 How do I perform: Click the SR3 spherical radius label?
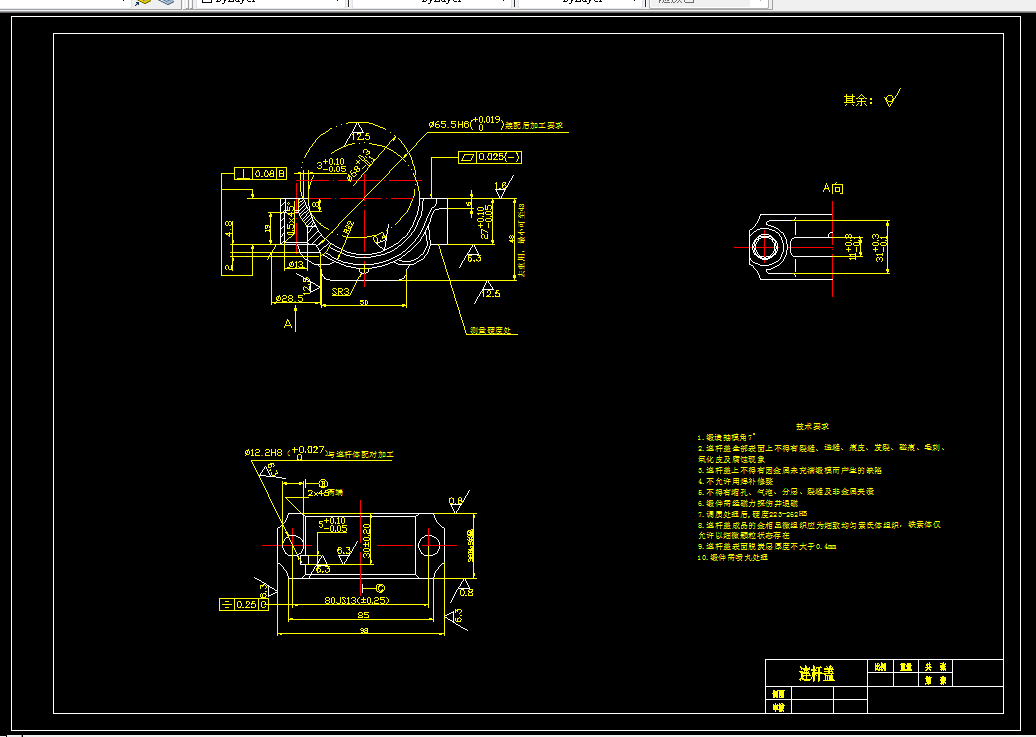coord(340,291)
